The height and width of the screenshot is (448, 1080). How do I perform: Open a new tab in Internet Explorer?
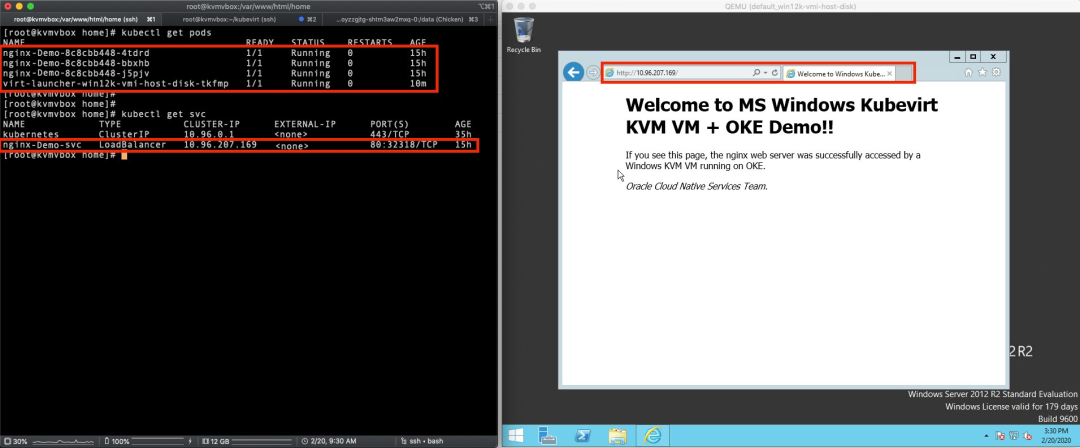[904, 73]
